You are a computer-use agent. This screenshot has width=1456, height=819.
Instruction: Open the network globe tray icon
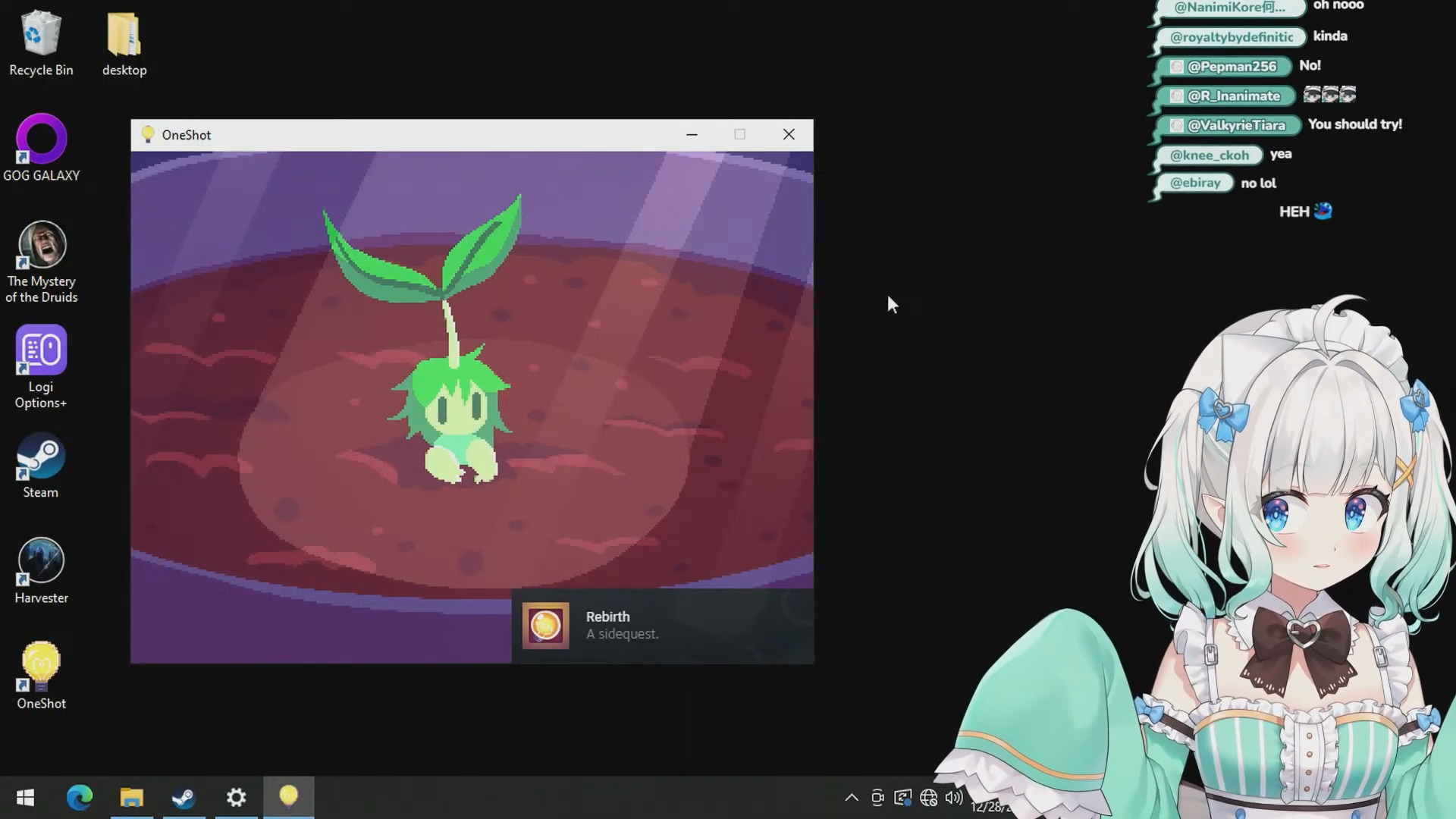pyautogui.click(x=928, y=797)
